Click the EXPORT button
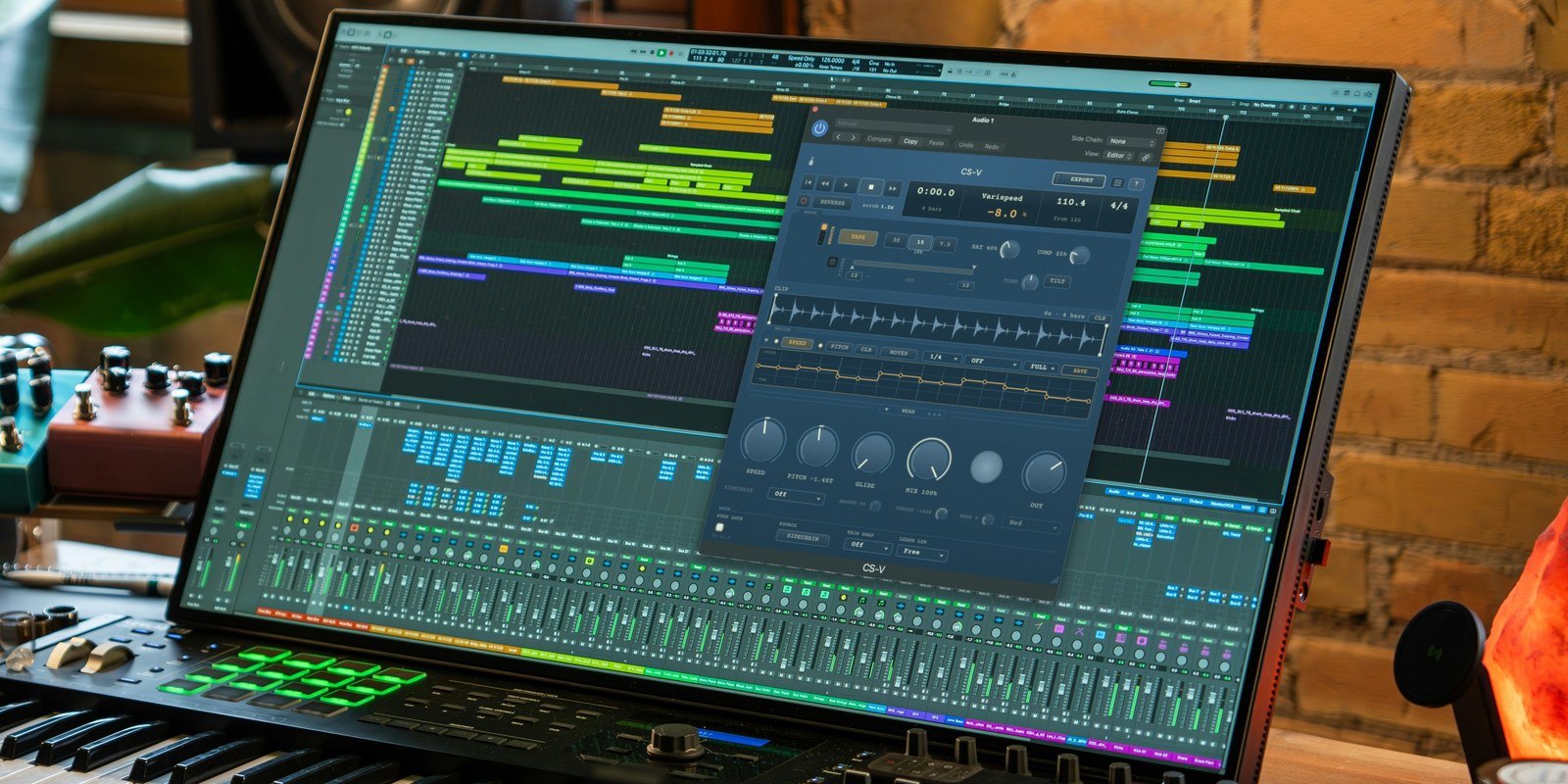Viewport: 1568px width, 784px height. click(1080, 180)
